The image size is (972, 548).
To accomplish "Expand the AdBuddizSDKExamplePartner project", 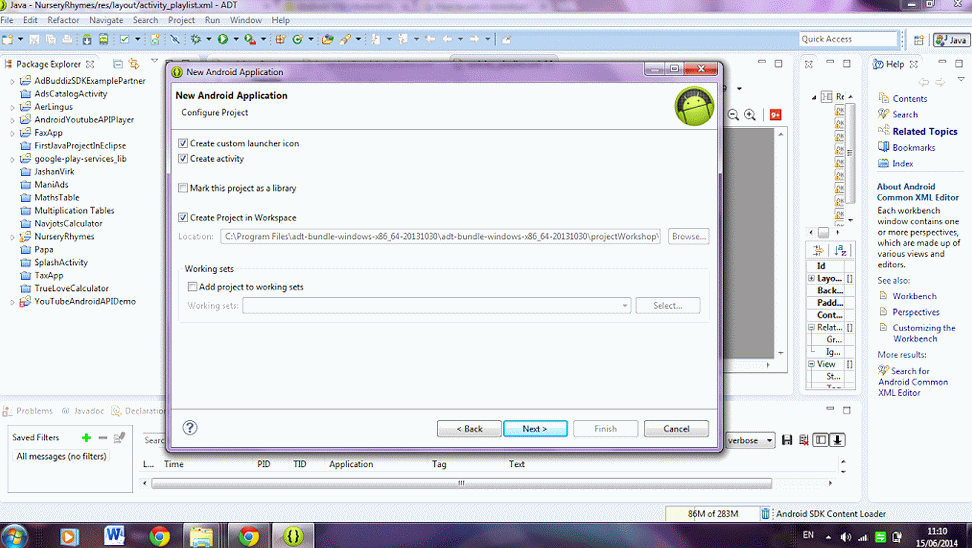I will pos(12,81).
